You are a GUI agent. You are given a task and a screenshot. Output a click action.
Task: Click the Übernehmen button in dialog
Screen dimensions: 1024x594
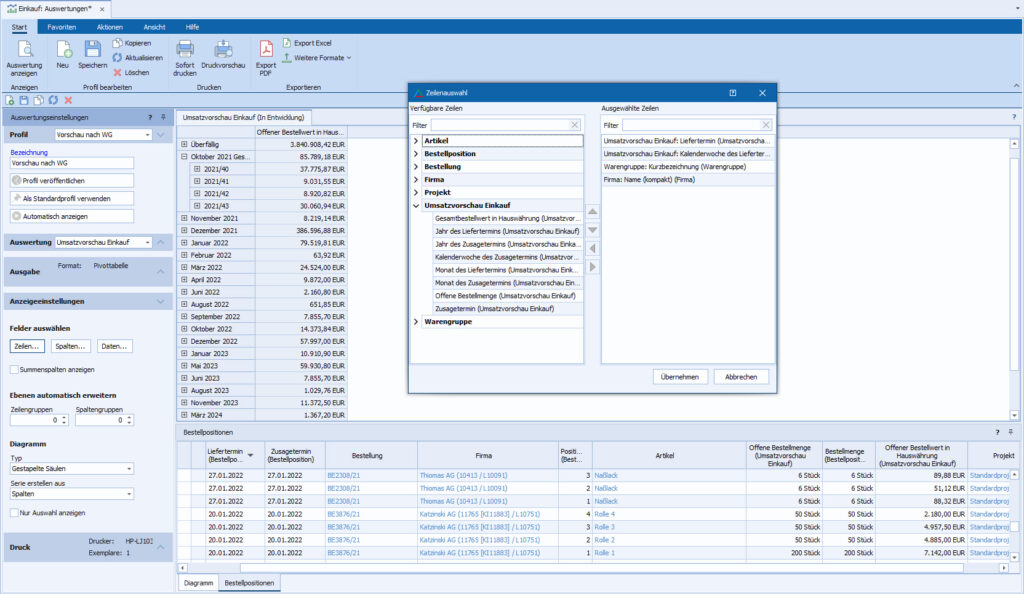(681, 377)
